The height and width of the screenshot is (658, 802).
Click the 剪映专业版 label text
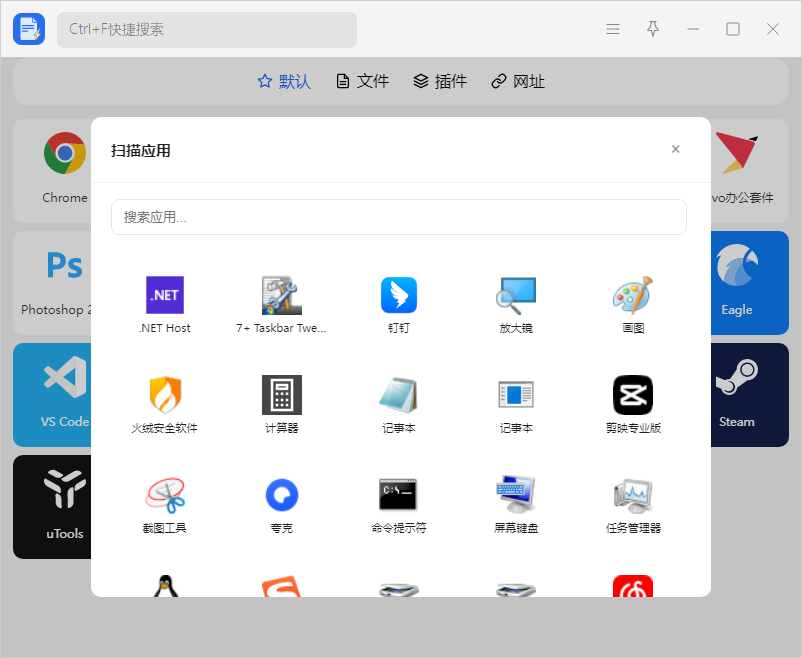[633, 428]
